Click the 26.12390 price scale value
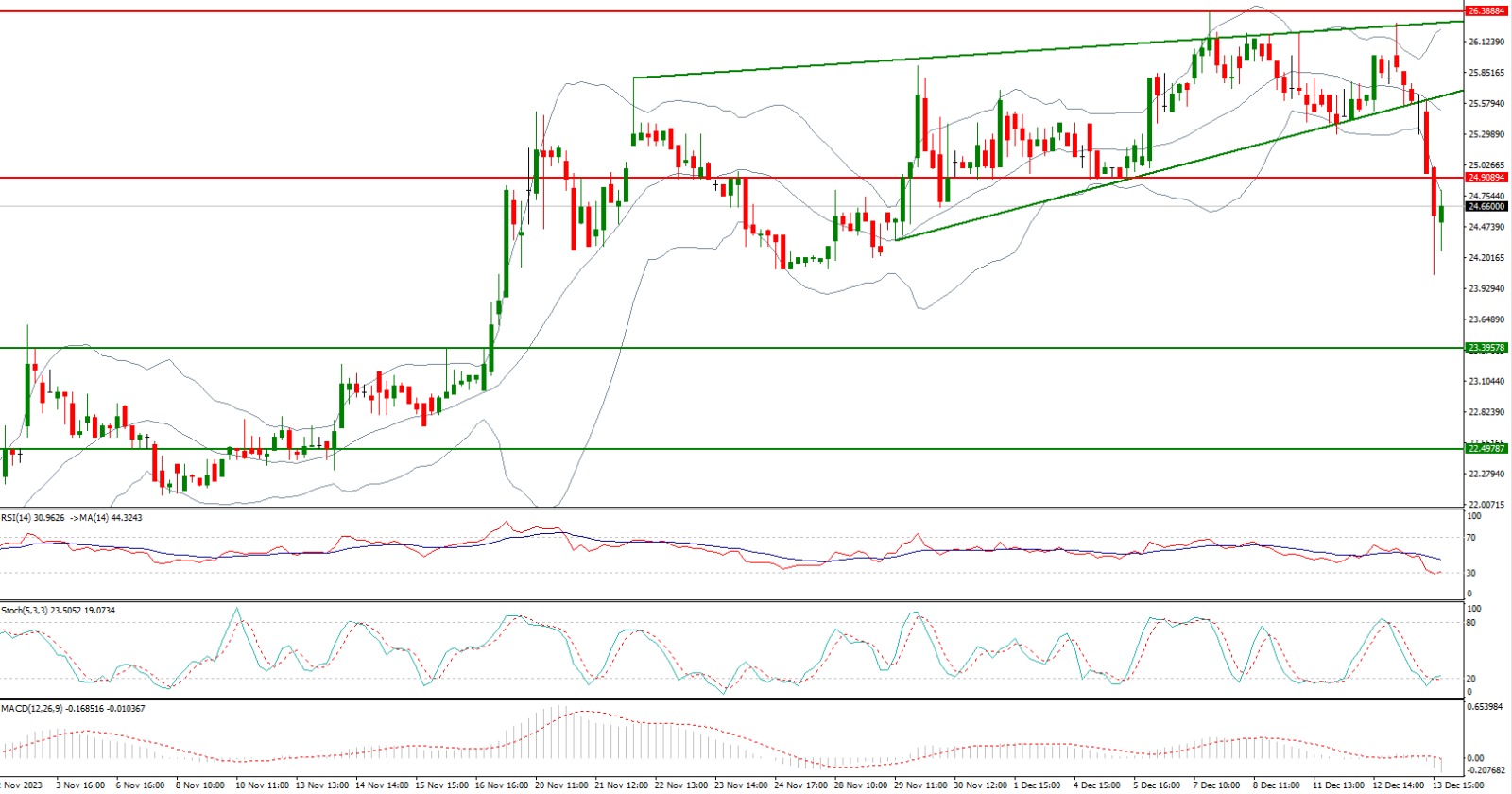 click(x=1486, y=42)
